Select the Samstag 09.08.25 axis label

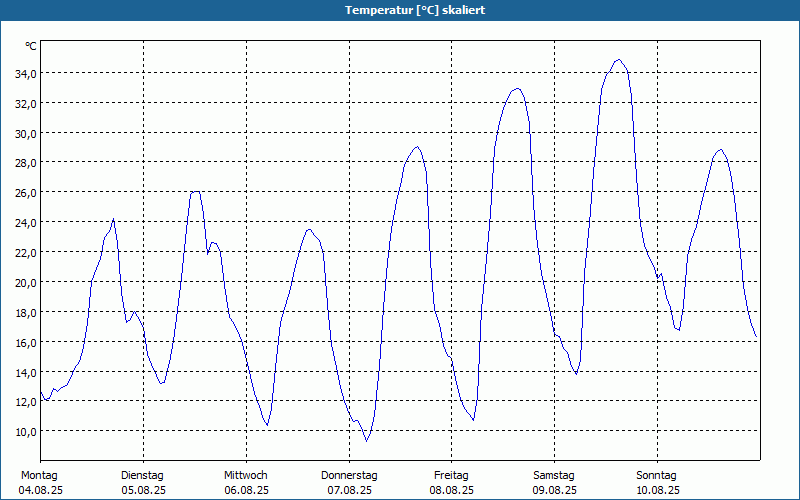point(554,483)
